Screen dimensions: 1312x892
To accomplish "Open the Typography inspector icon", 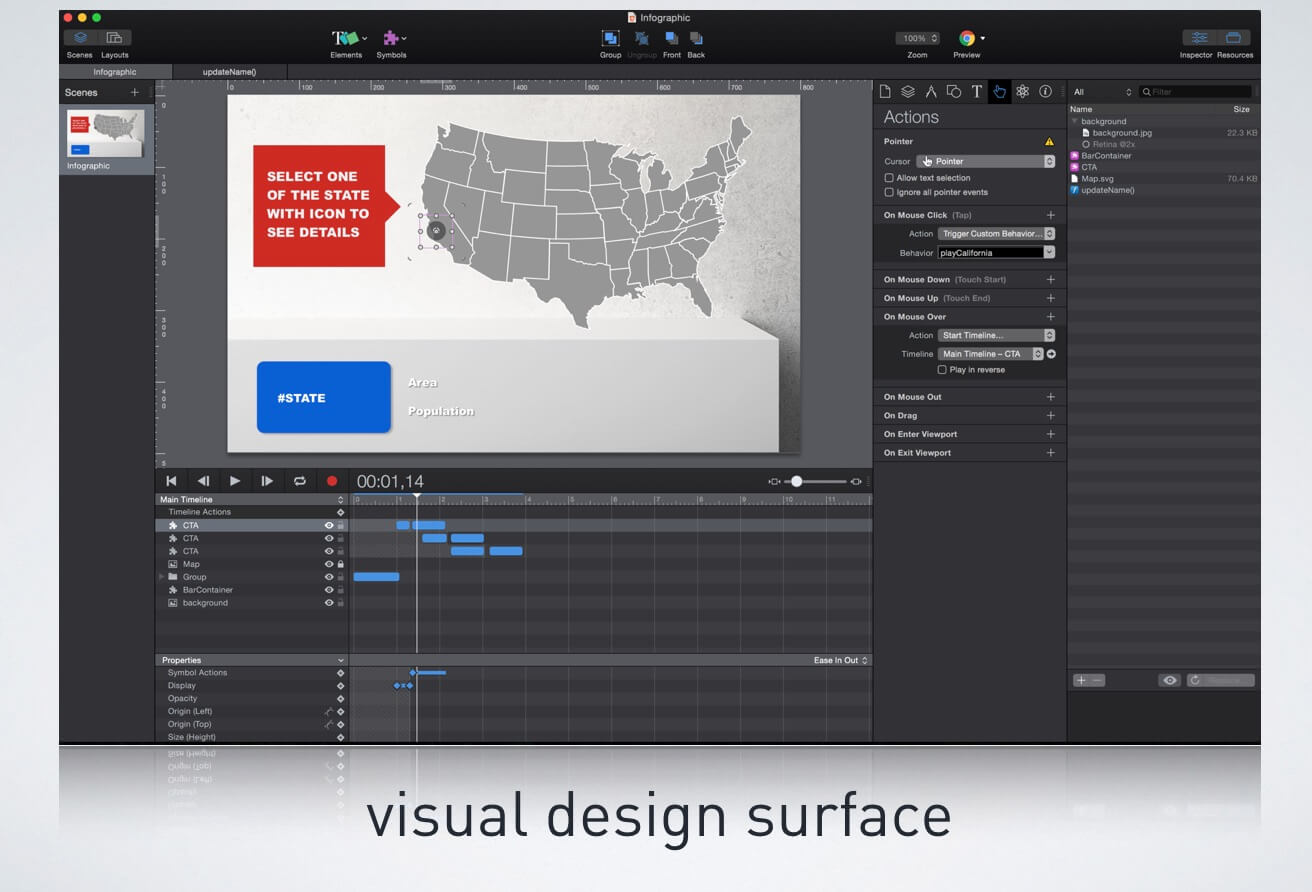I will pyautogui.click(x=977, y=91).
